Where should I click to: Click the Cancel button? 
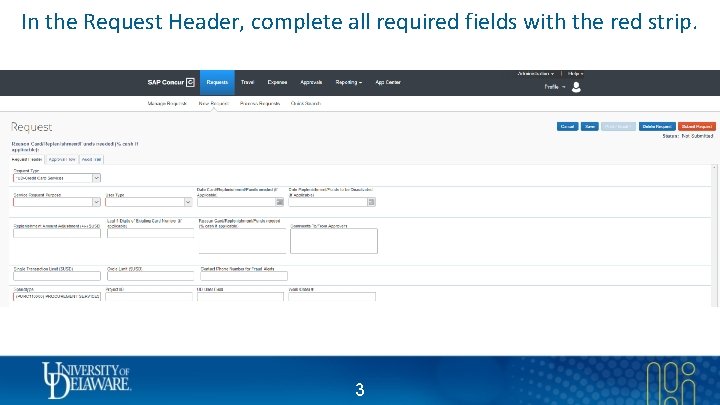pyautogui.click(x=568, y=126)
